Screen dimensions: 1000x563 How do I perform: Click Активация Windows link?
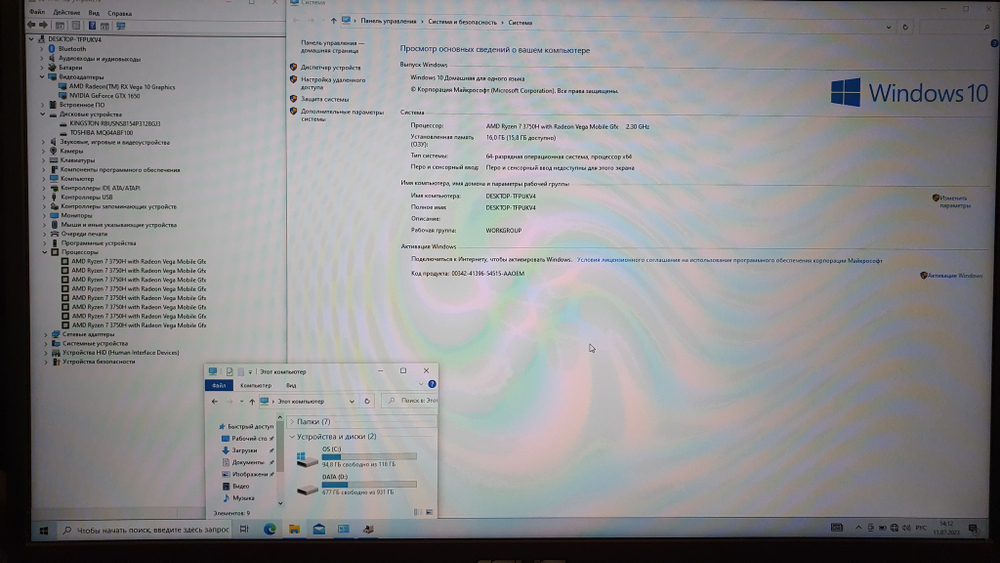click(x=955, y=275)
